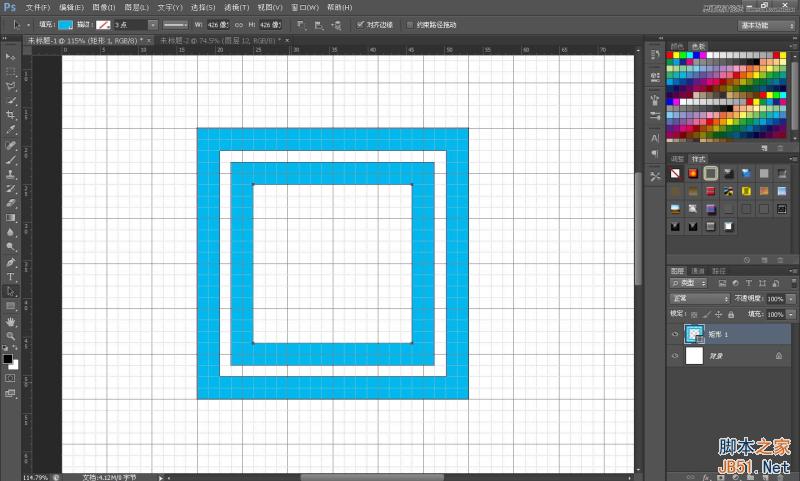Viewport: 800px width, 481px height.
Task: Select the Gradient tool
Action: coord(10,218)
